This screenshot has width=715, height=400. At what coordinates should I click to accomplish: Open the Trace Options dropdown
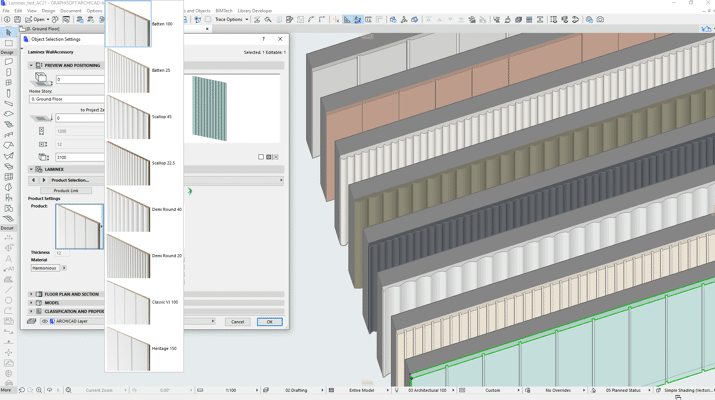coord(231,19)
